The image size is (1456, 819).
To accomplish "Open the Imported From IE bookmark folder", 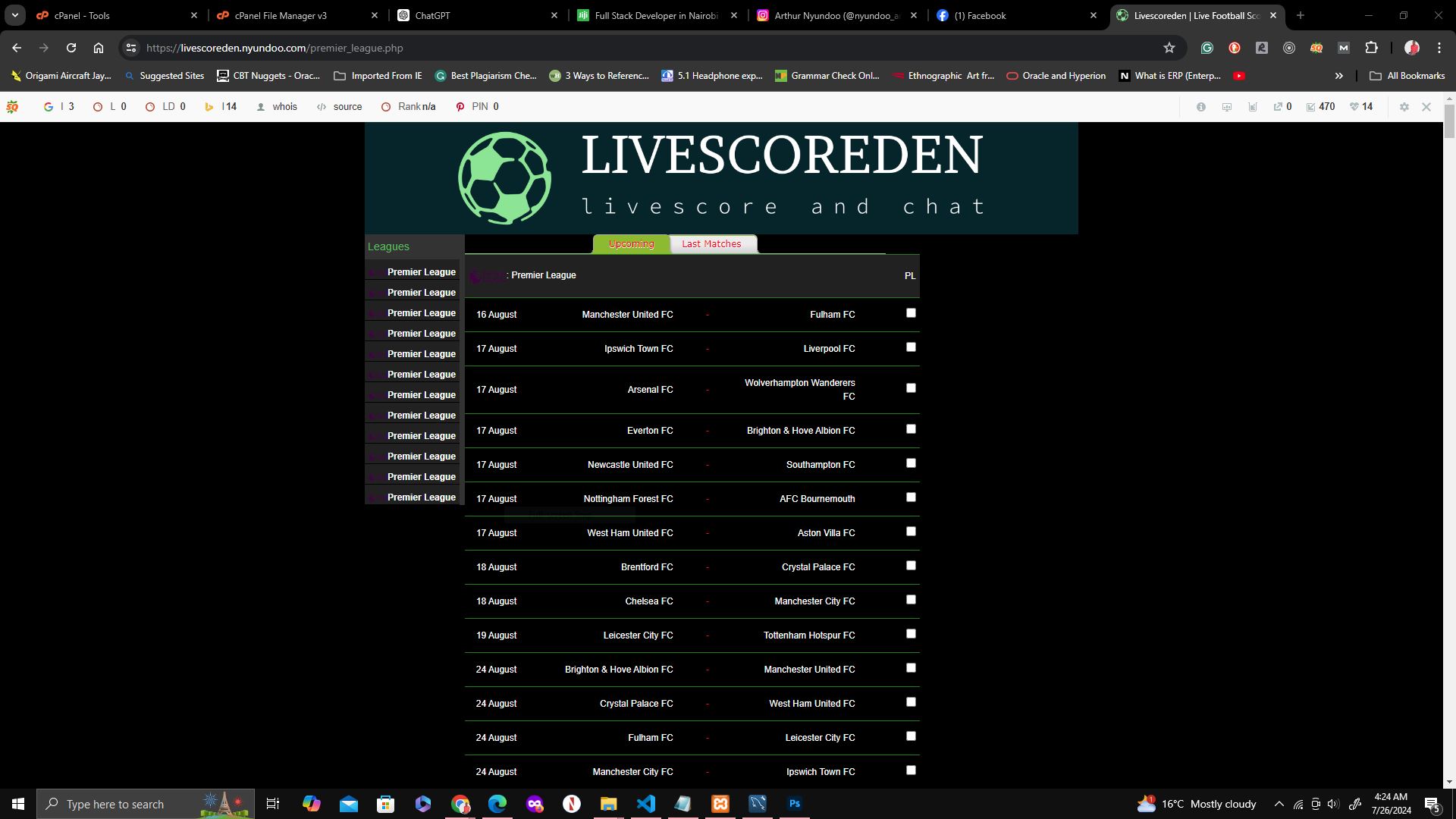I will (378, 76).
